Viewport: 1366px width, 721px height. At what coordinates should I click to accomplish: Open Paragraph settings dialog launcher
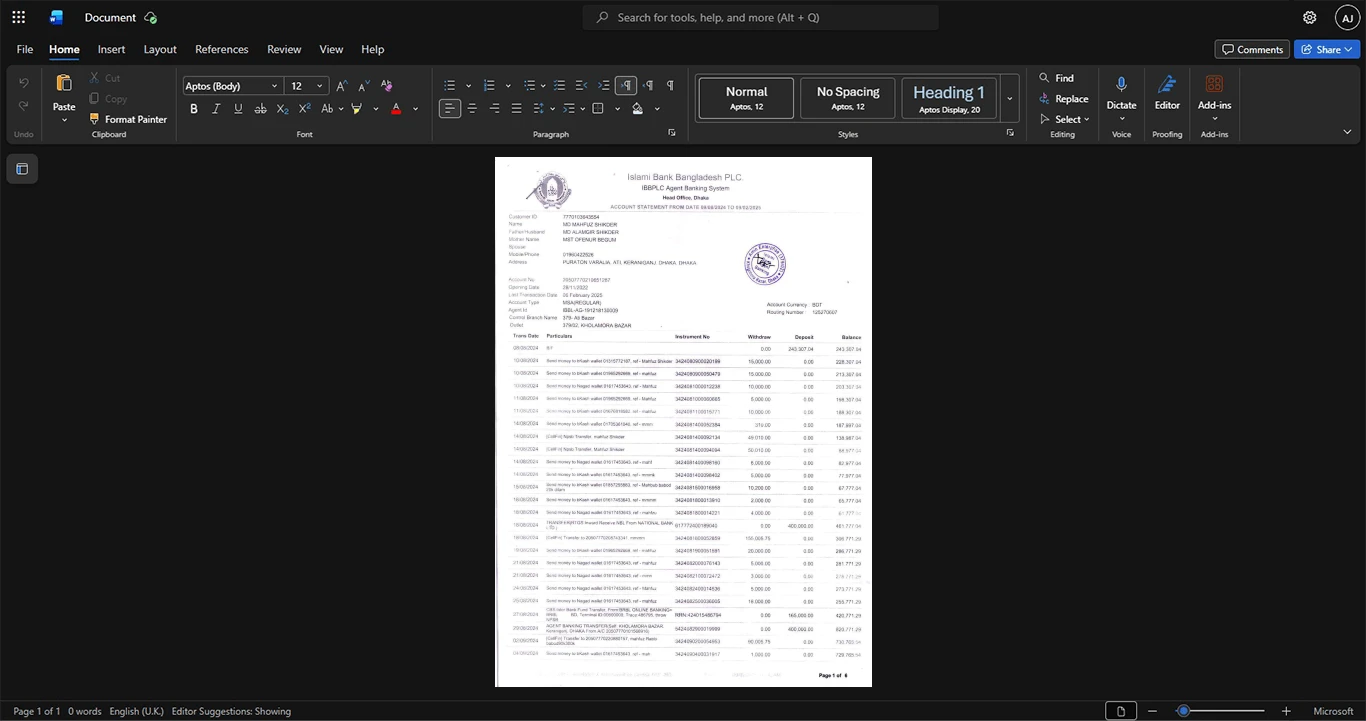click(x=672, y=132)
